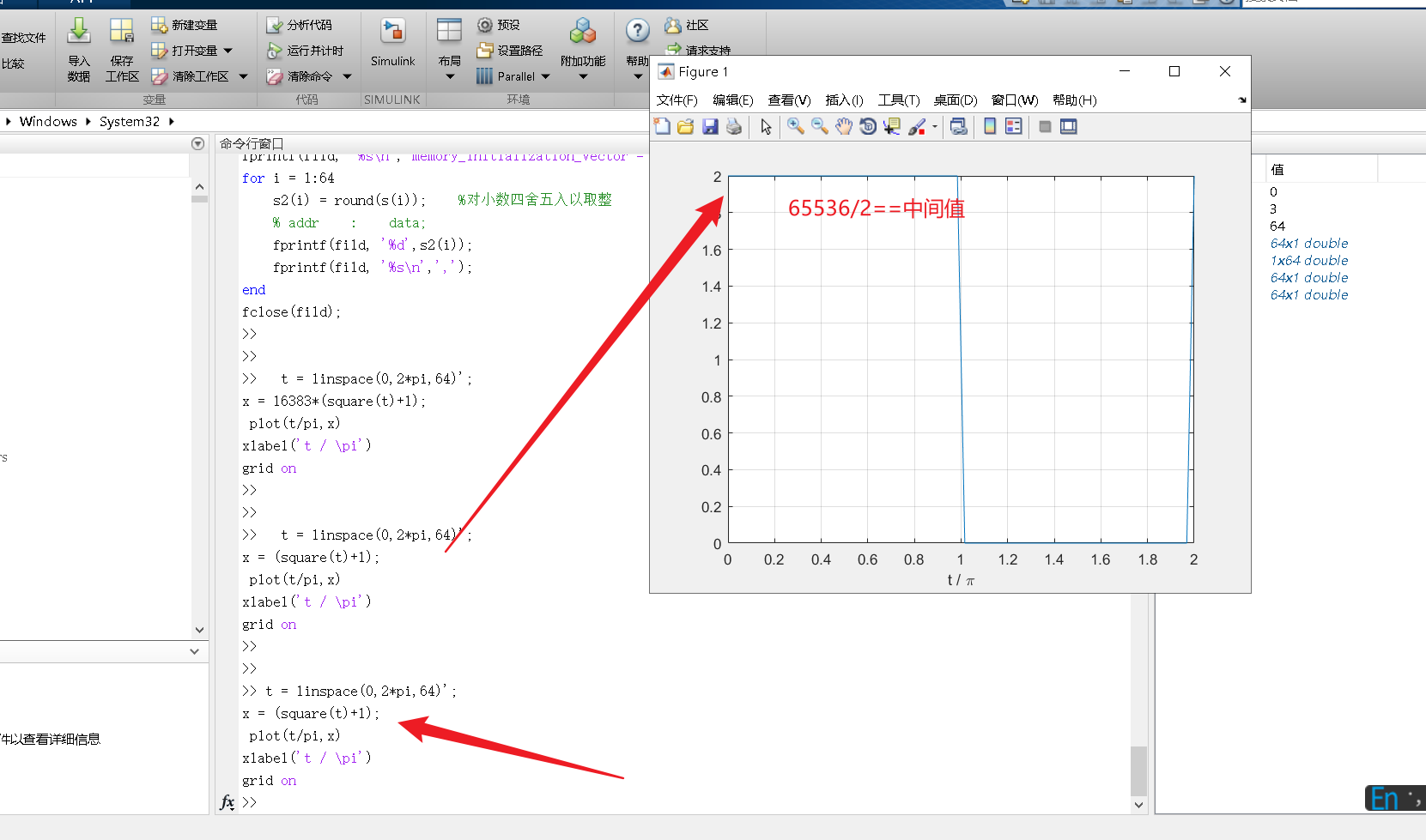Click Help (帮助) question mark icon
The height and width of the screenshot is (840, 1426).
tap(638, 31)
